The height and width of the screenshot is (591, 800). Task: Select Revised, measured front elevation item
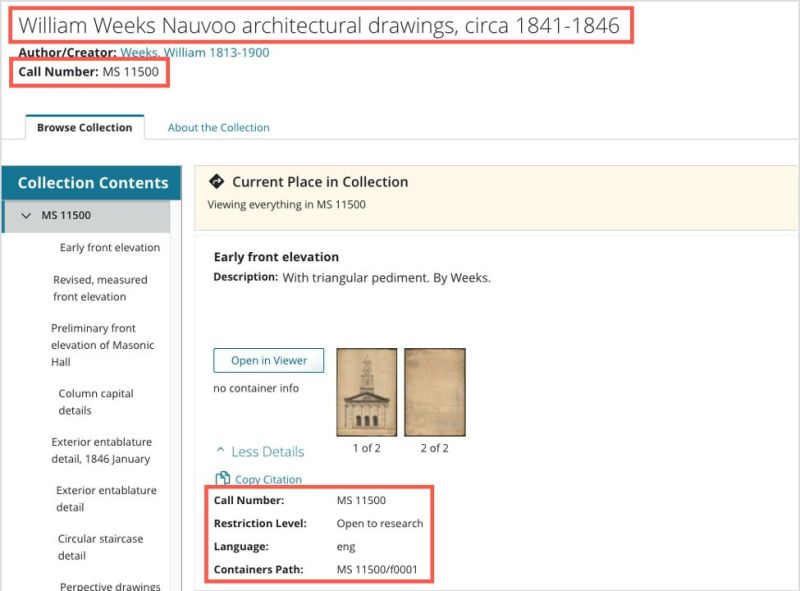point(100,288)
